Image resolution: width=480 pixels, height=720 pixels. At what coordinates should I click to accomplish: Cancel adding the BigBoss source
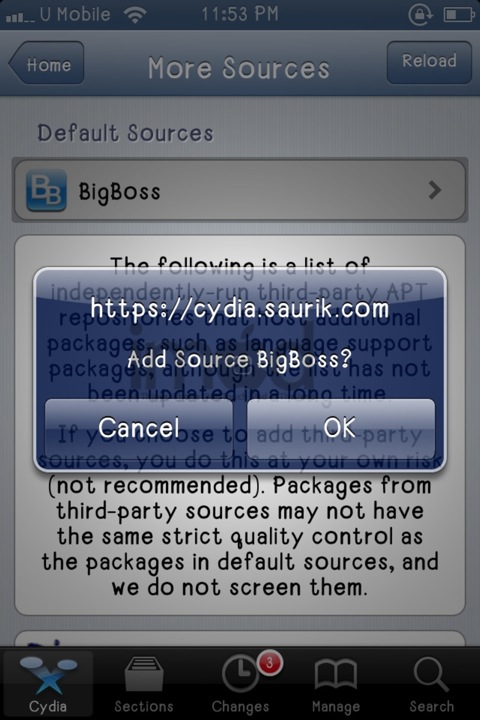pyautogui.click(x=139, y=427)
